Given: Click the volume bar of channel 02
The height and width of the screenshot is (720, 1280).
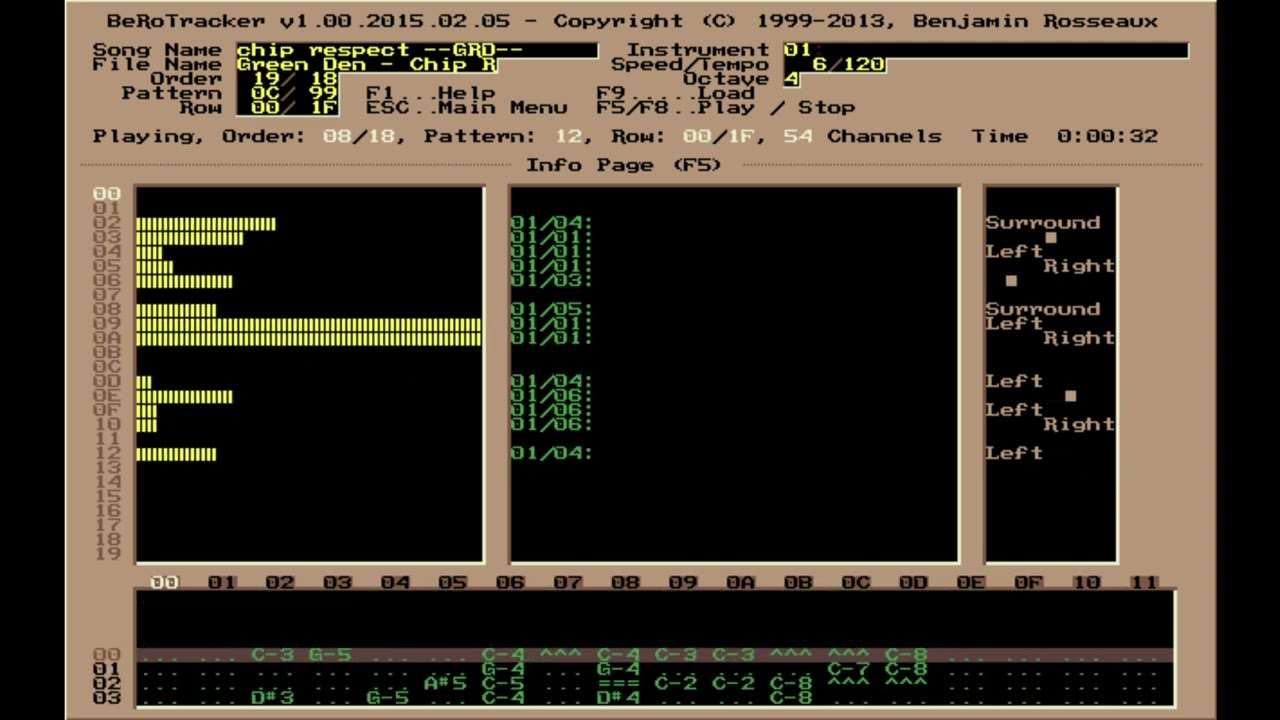Looking at the screenshot, I should (x=206, y=223).
